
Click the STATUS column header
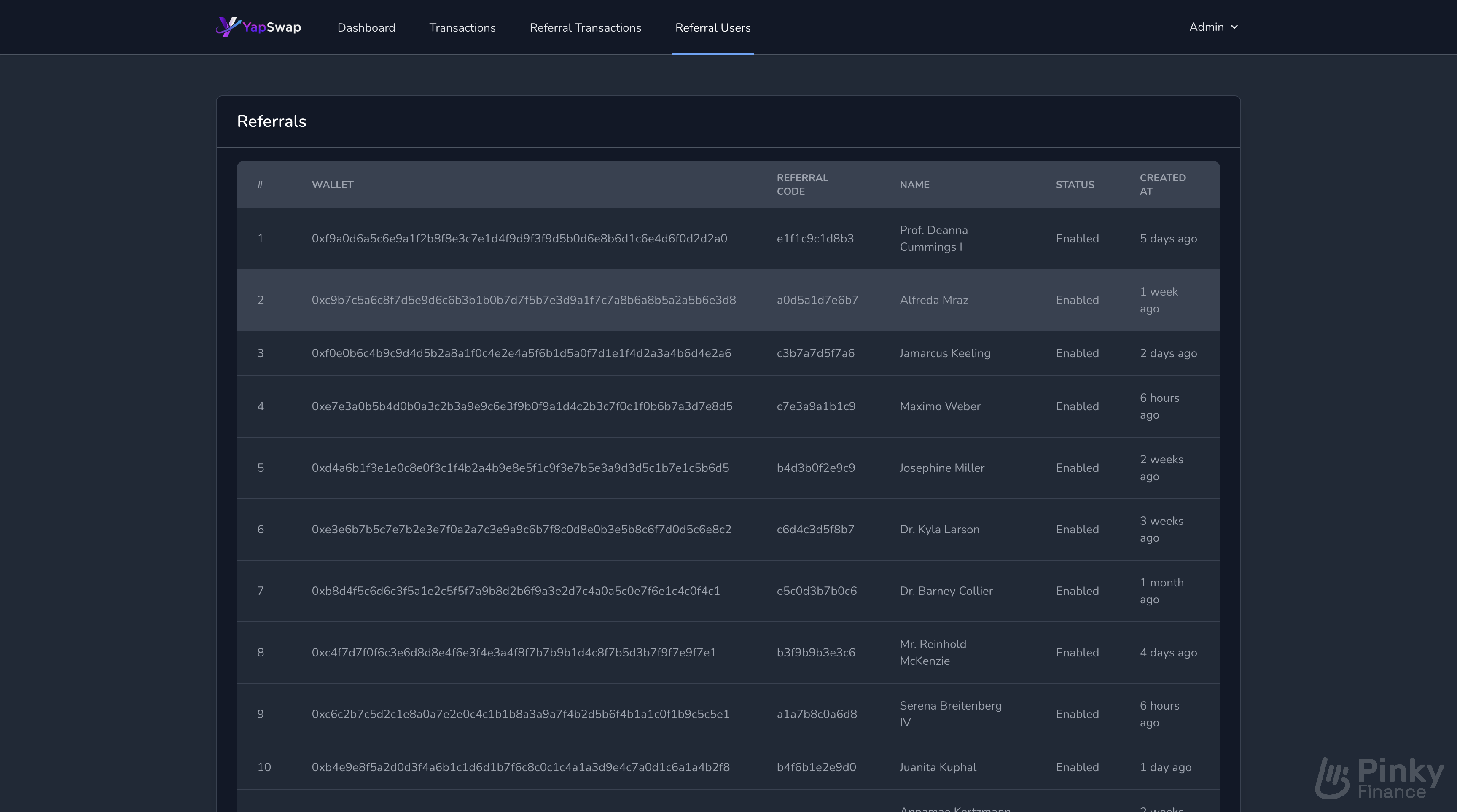1075,184
